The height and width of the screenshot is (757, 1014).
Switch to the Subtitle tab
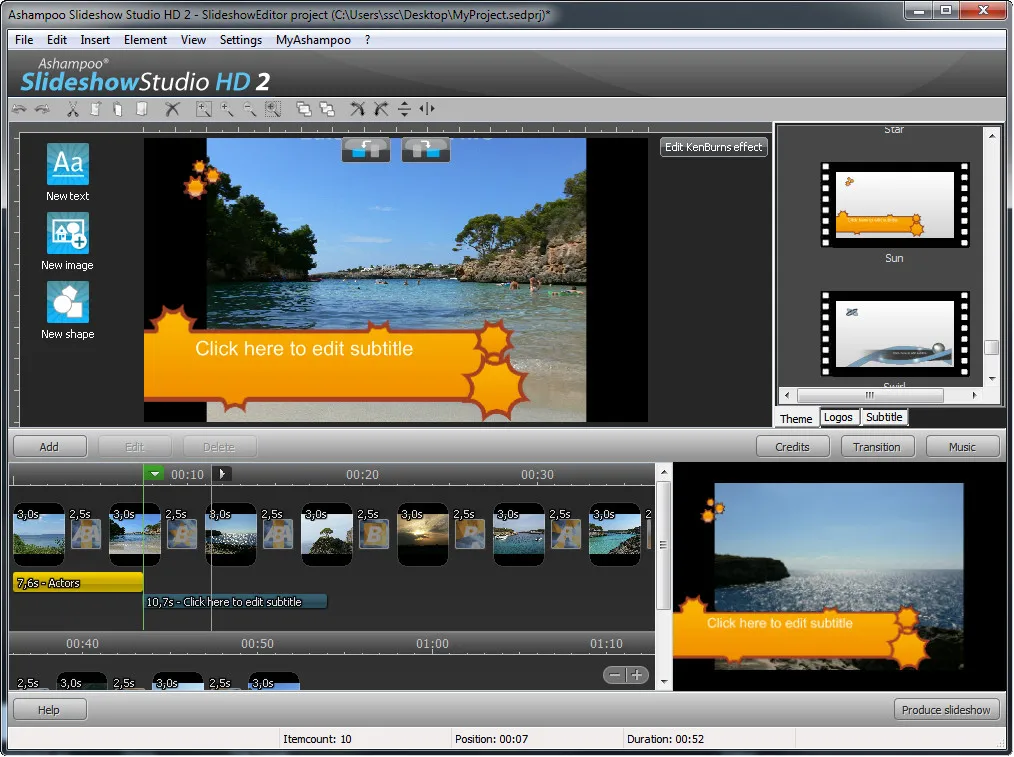coord(884,418)
